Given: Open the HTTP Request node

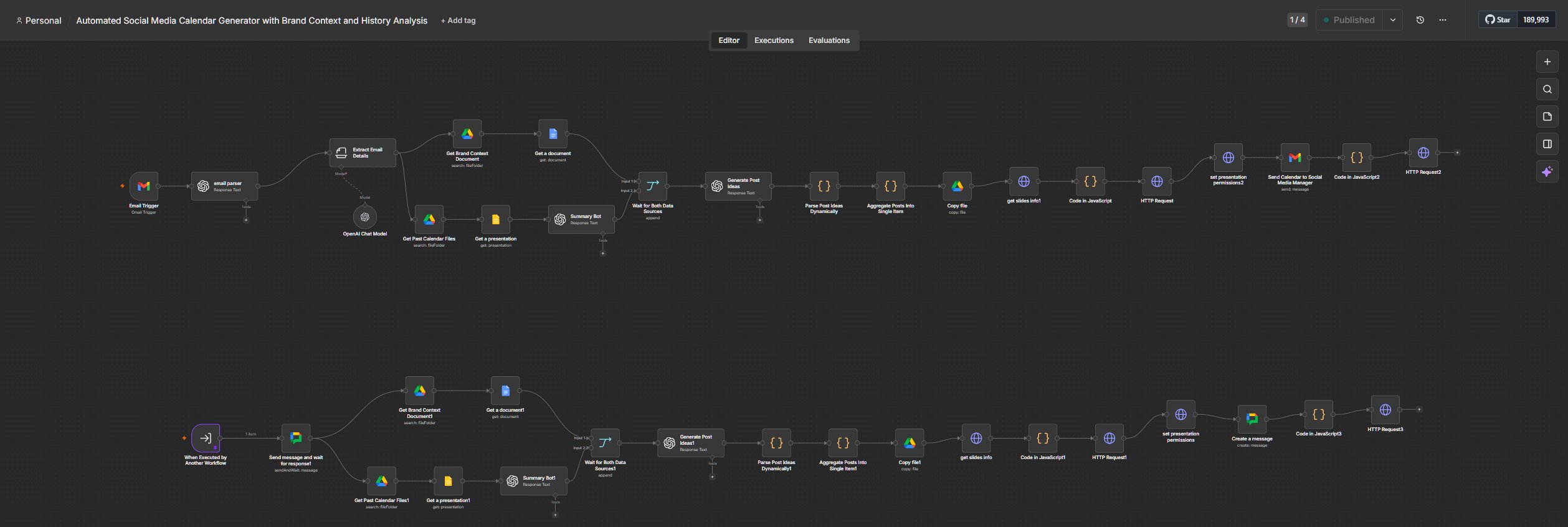Looking at the screenshot, I should coord(1157,181).
